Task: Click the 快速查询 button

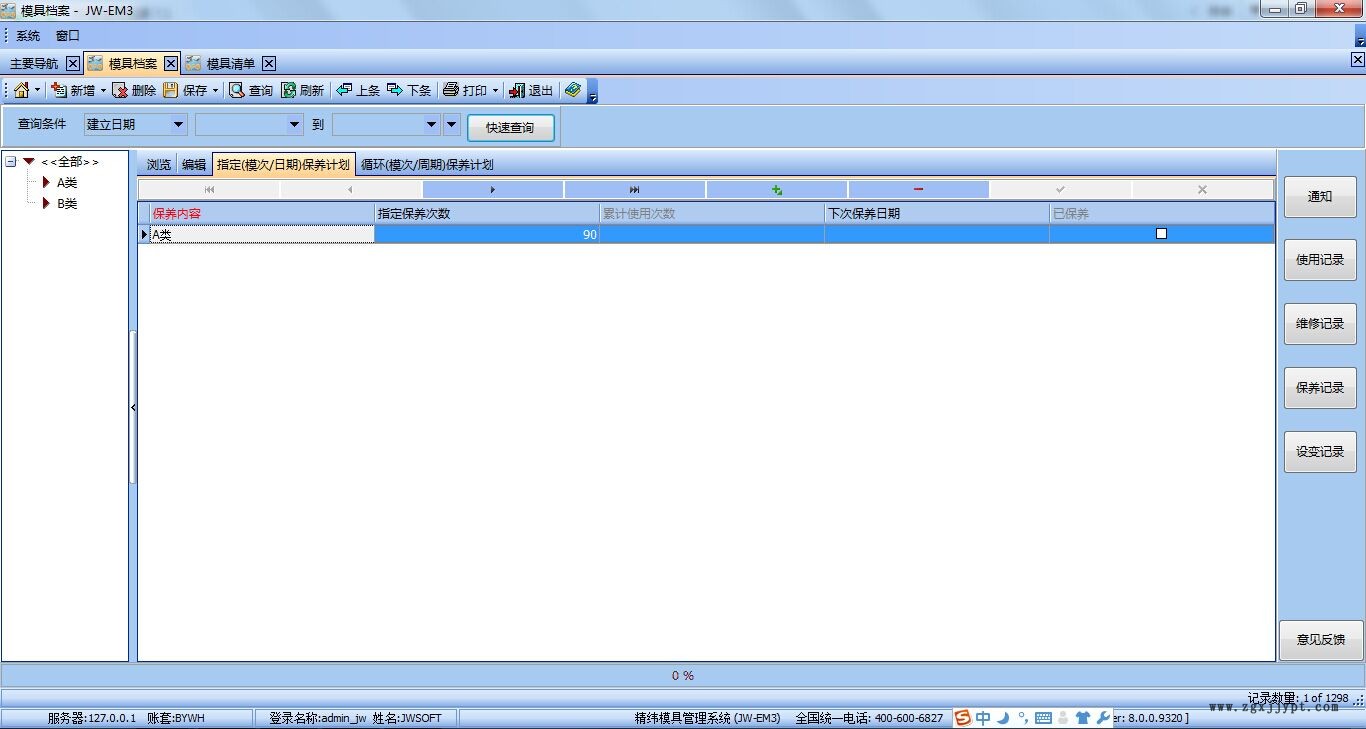Action: pyautogui.click(x=510, y=128)
